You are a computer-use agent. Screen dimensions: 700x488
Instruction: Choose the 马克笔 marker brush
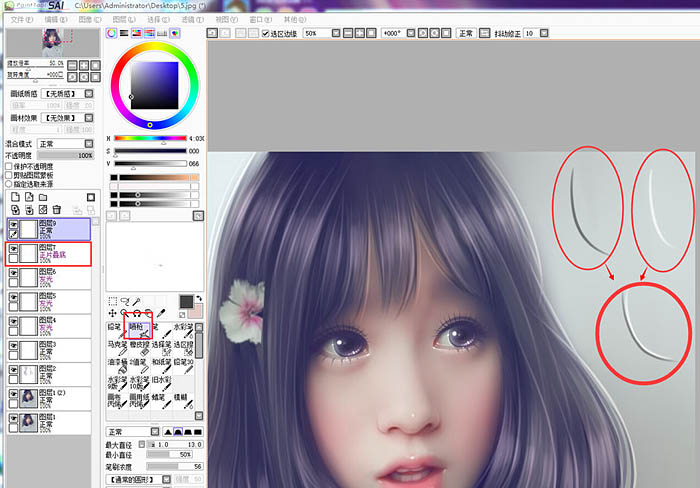pyautogui.click(x=117, y=348)
